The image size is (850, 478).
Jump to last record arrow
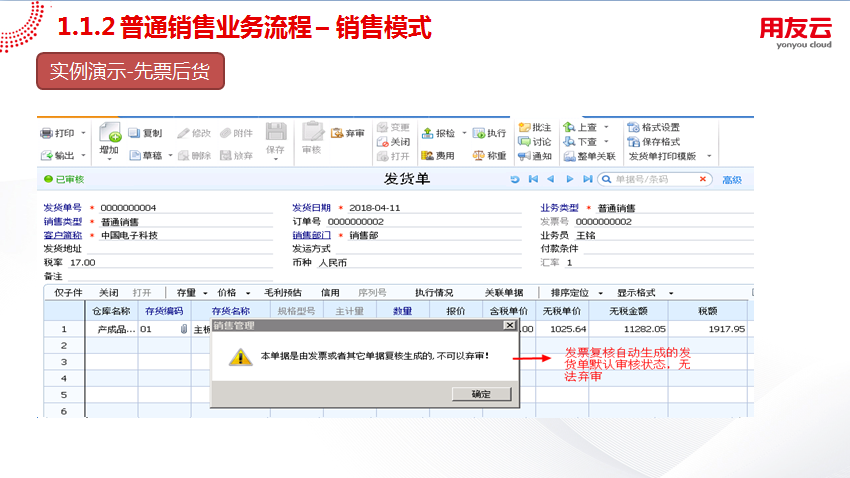click(x=588, y=179)
